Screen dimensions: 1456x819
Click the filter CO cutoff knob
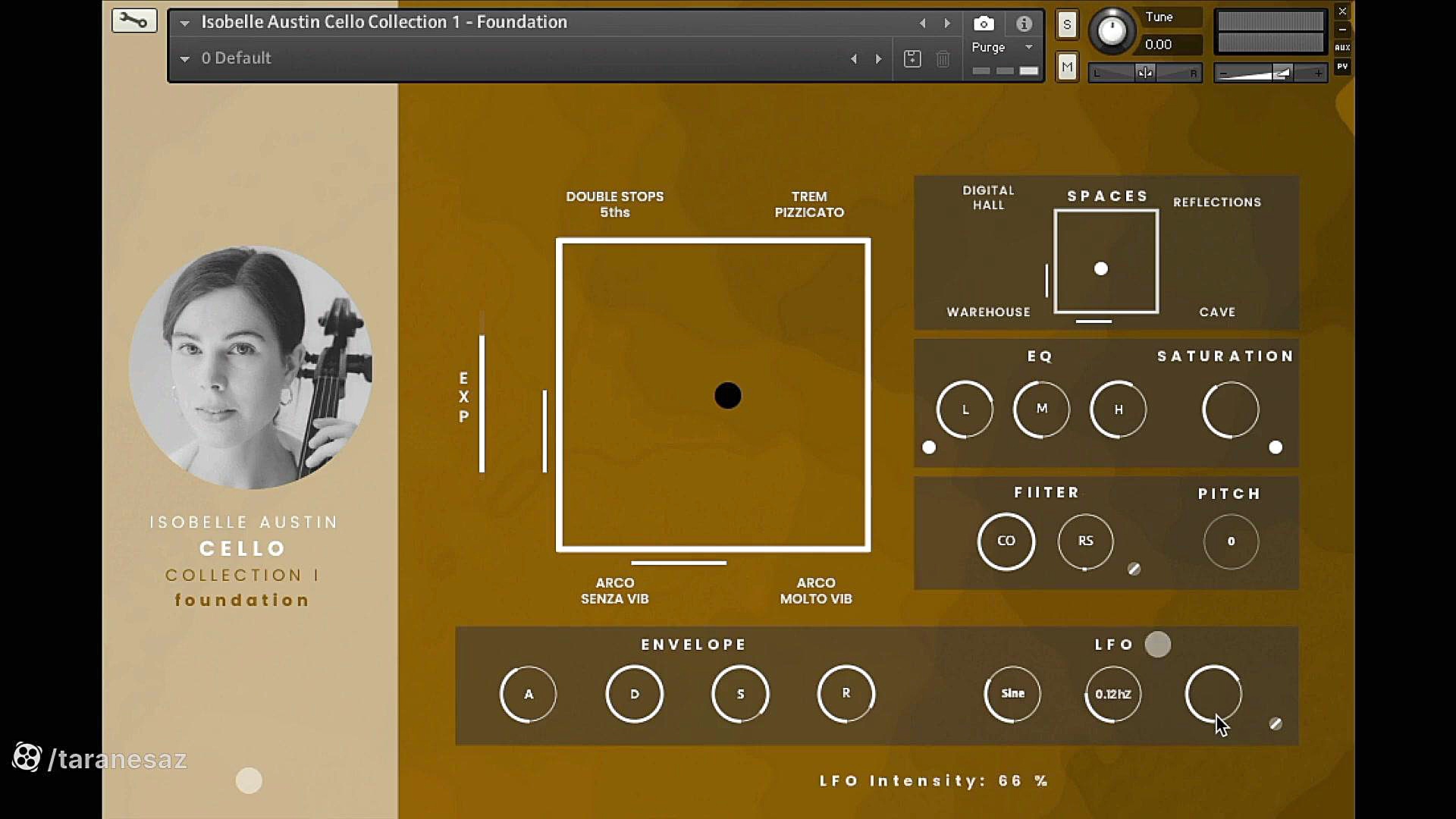click(1006, 541)
